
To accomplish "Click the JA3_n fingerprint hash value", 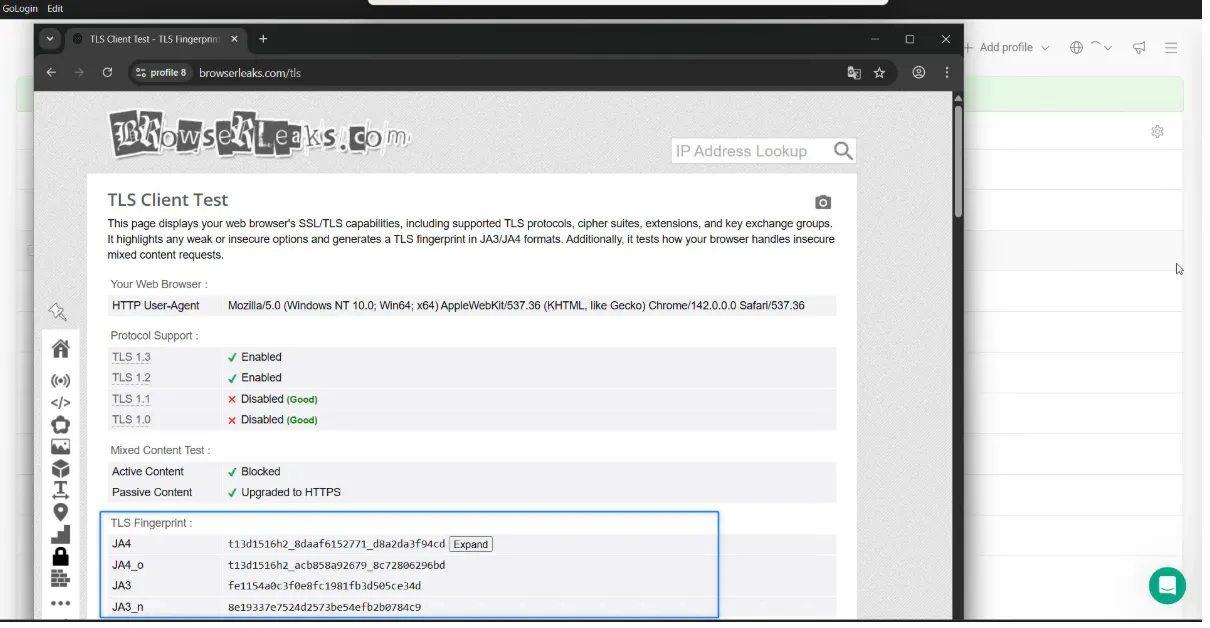I will pyautogui.click(x=324, y=607).
